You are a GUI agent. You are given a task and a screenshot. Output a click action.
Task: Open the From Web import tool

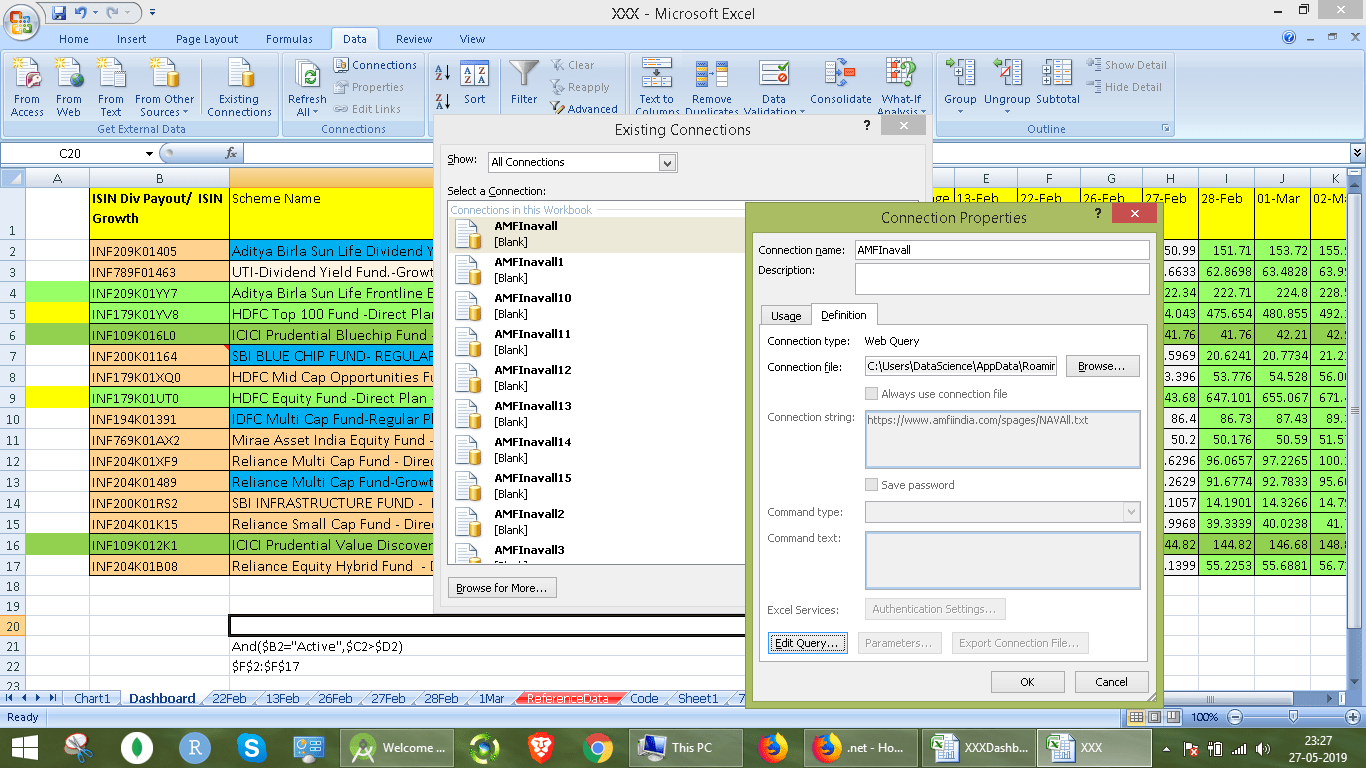click(69, 87)
